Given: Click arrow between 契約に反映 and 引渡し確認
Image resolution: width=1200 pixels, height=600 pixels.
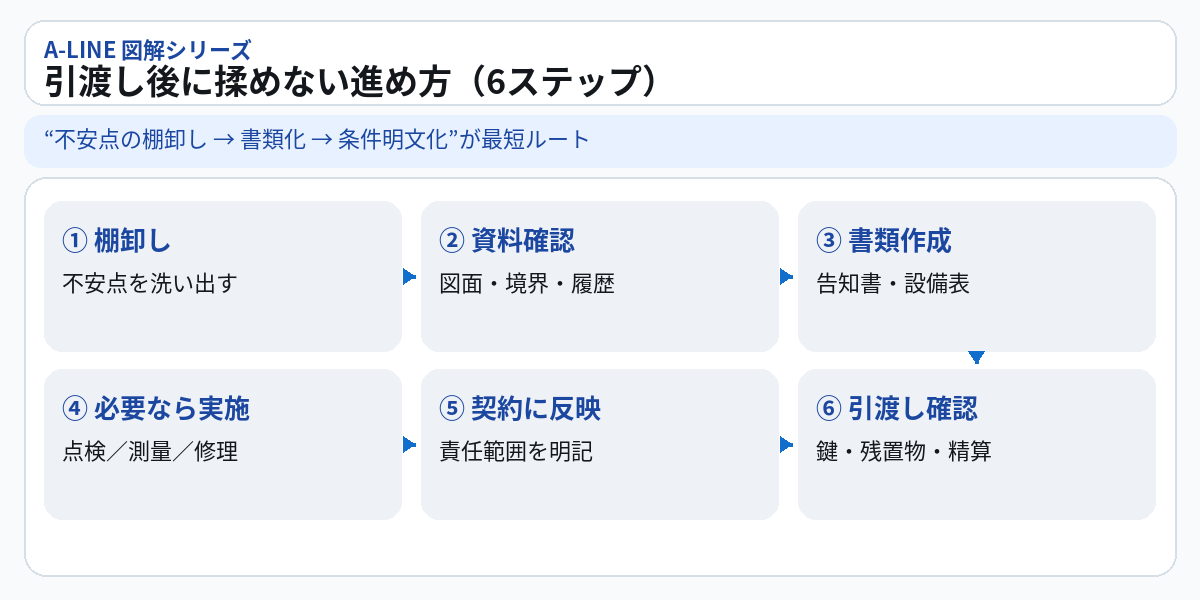Looking at the screenshot, I should coord(786,445).
